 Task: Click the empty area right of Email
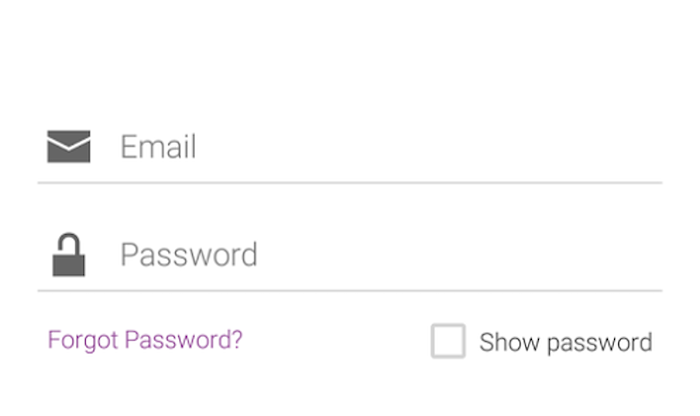click(429, 146)
